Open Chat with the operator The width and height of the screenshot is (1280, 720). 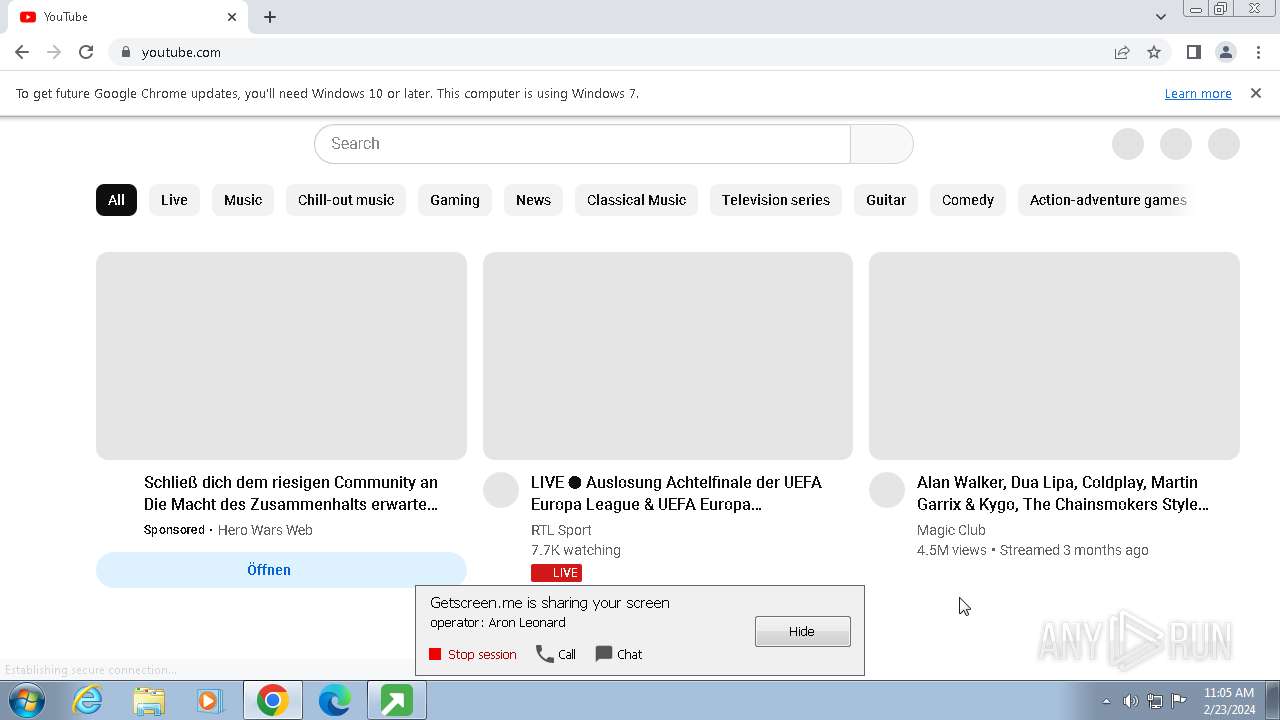[x=619, y=654]
